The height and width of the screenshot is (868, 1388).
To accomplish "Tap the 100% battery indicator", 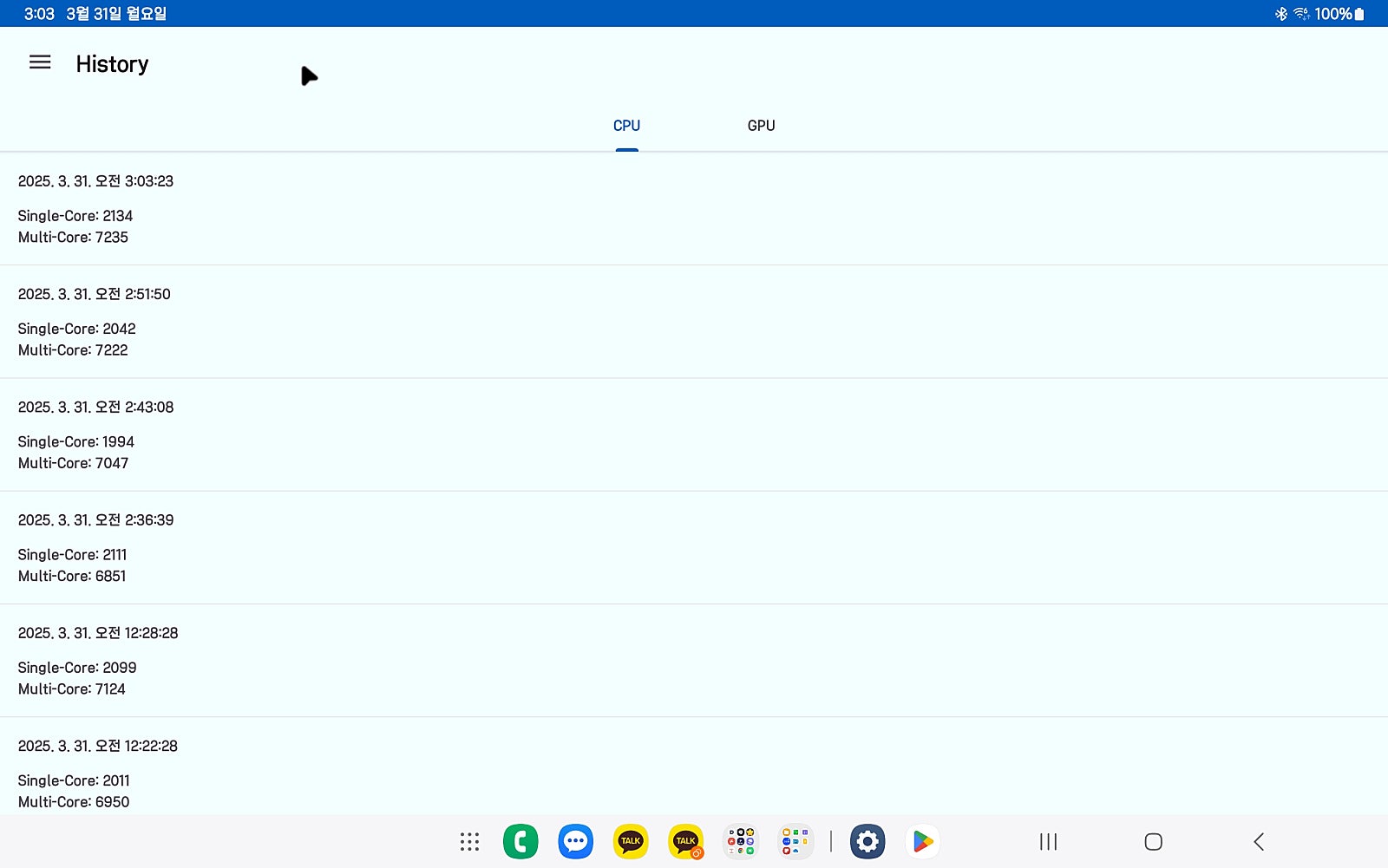I will pos(1339,14).
